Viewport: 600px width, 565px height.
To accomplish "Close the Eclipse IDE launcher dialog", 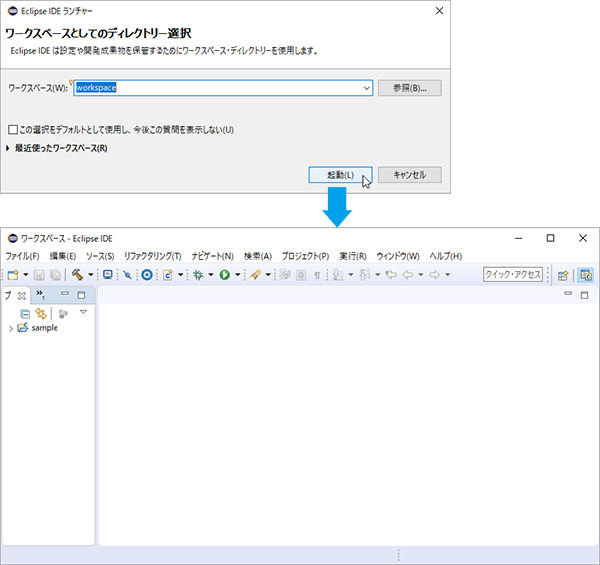I will tap(439, 11).
